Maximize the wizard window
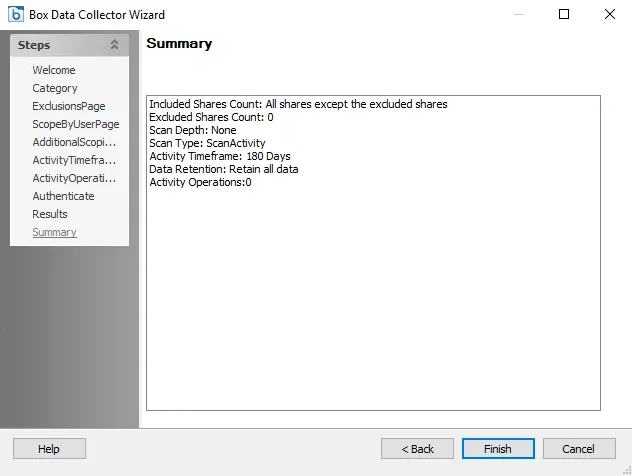This screenshot has height=476, width=632. point(564,14)
